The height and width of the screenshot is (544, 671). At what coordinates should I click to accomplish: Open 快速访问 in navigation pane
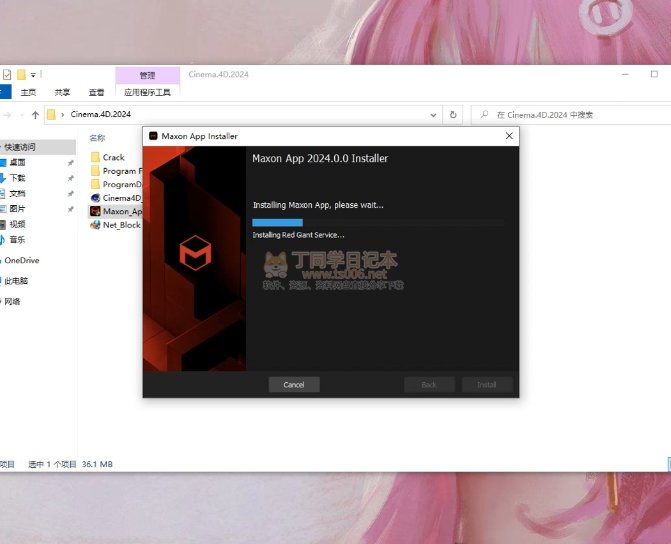20,147
